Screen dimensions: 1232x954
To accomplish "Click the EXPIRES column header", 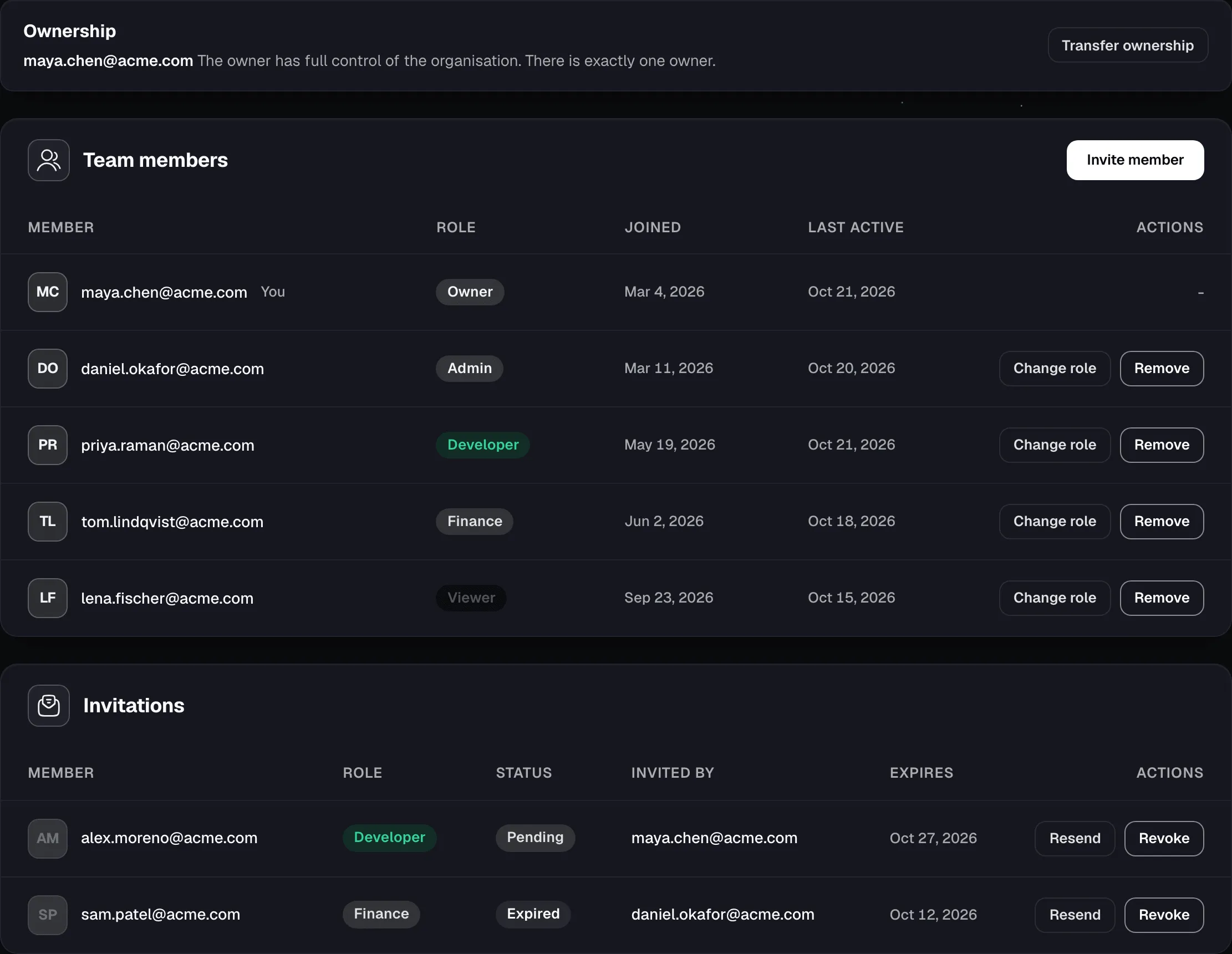I will [x=922, y=773].
